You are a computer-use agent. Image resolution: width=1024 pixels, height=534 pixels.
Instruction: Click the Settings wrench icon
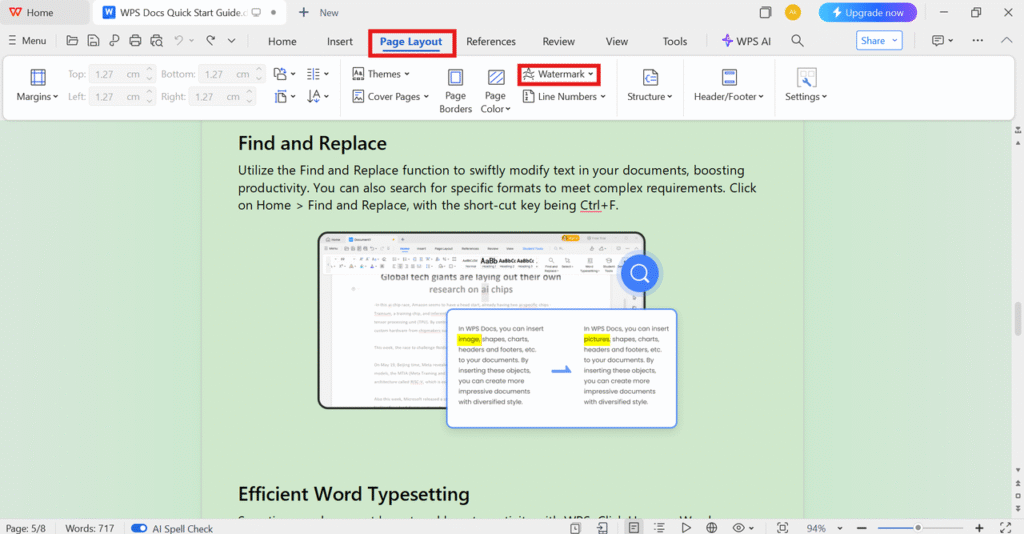pos(806,77)
